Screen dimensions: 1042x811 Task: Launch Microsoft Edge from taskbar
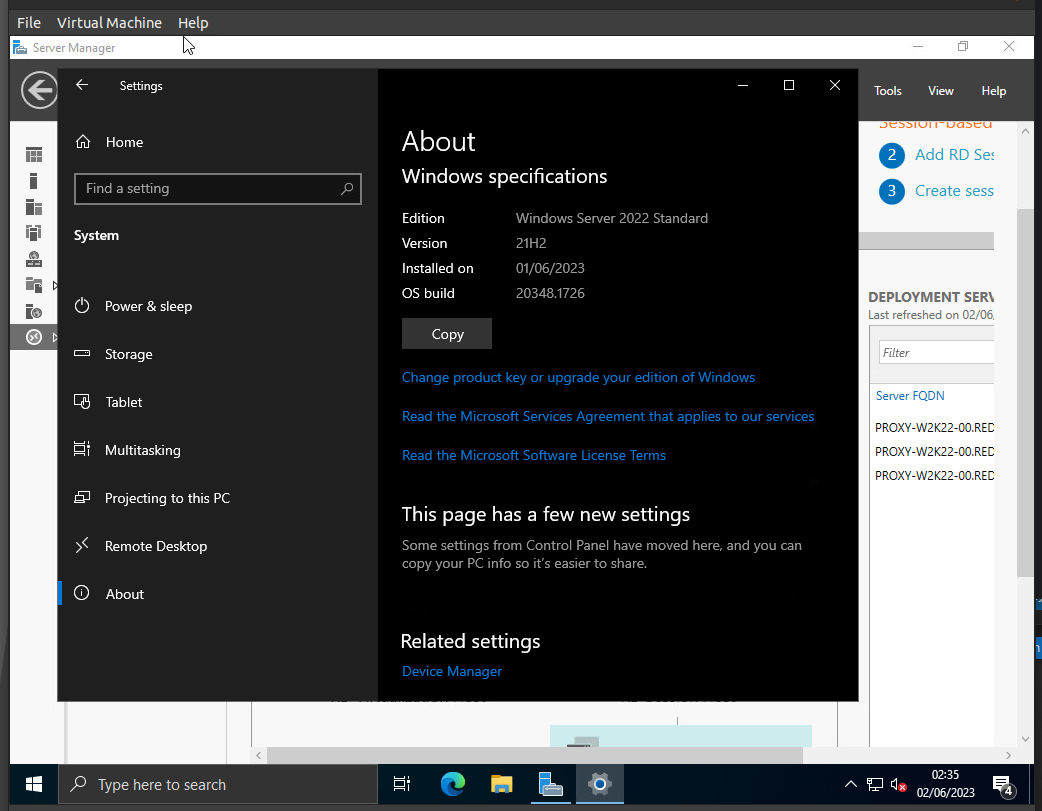pos(453,785)
